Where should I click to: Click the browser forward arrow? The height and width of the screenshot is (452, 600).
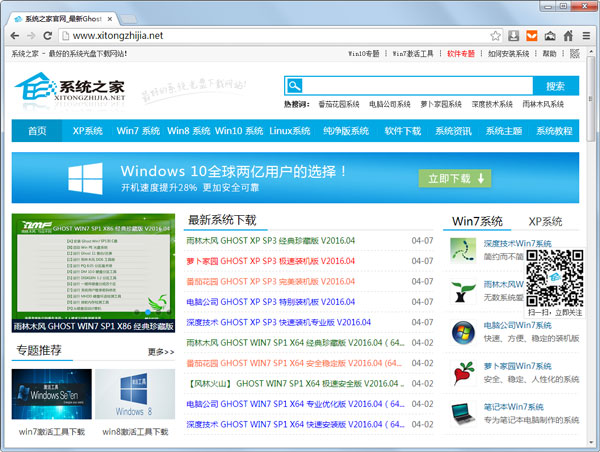pos(31,36)
